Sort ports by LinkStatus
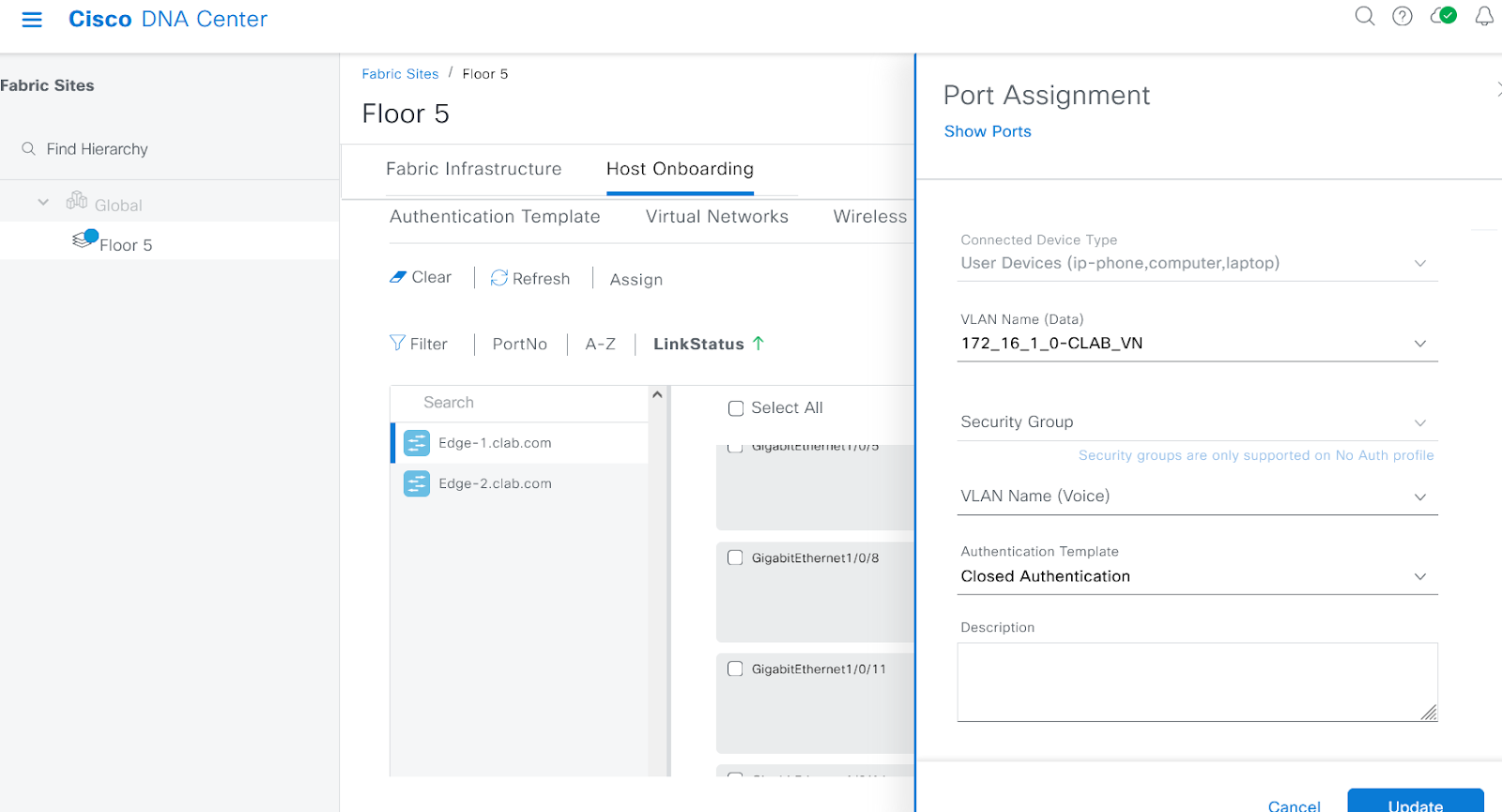Screen dimensions: 1502x812 coord(698,345)
